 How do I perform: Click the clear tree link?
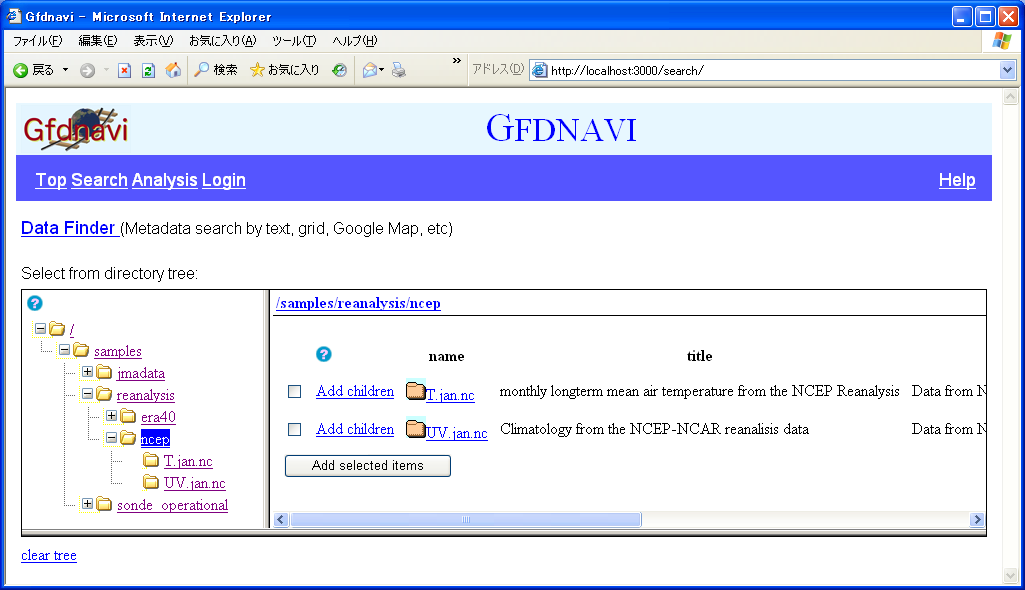49,555
